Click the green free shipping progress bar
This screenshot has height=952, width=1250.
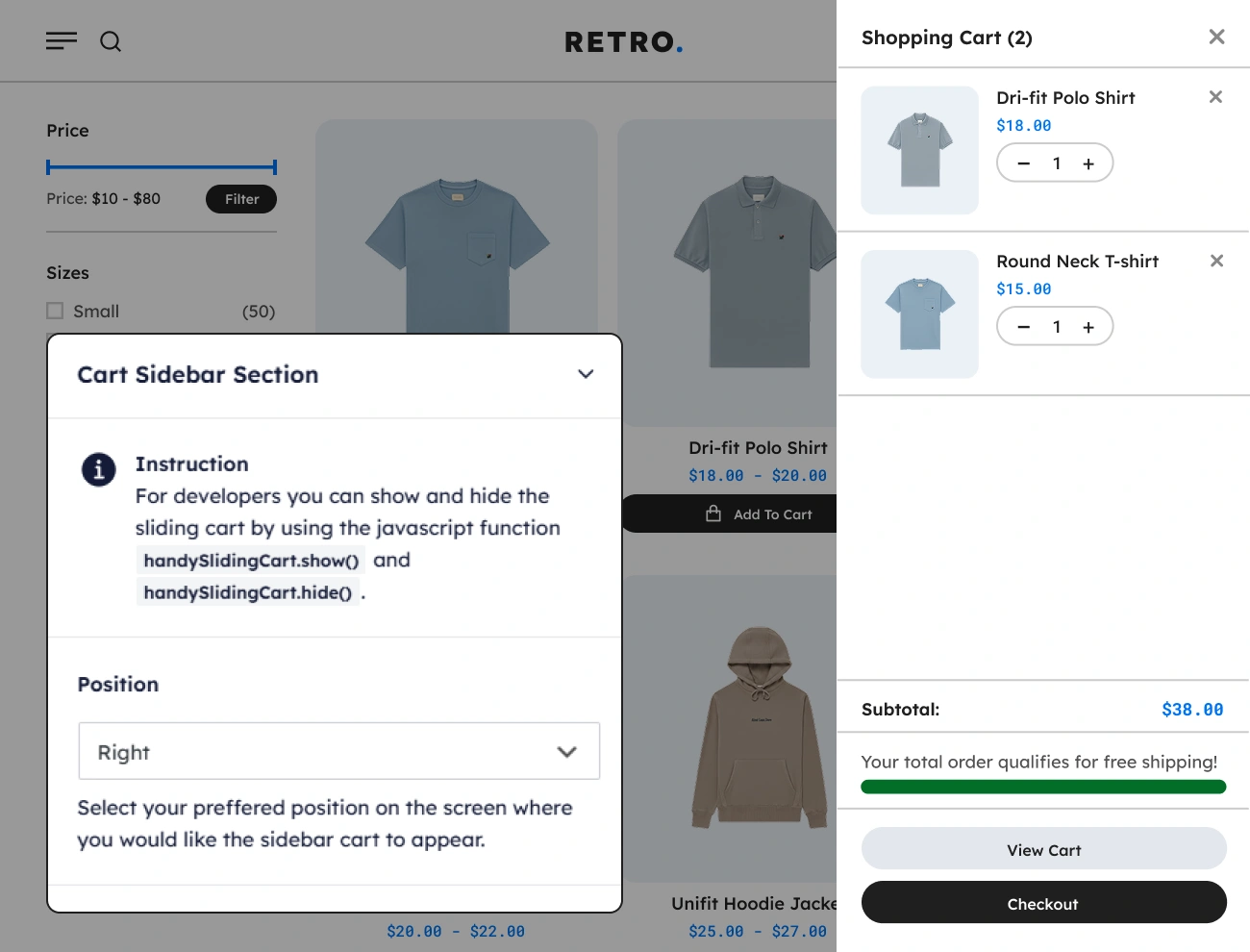point(1043,787)
